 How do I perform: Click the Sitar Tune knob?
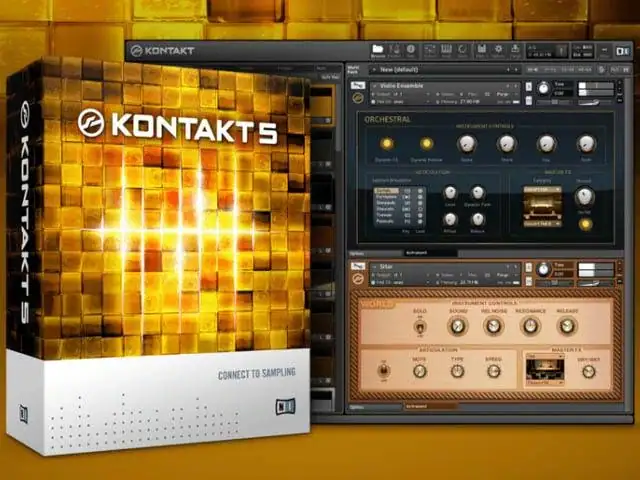(x=543, y=269)
